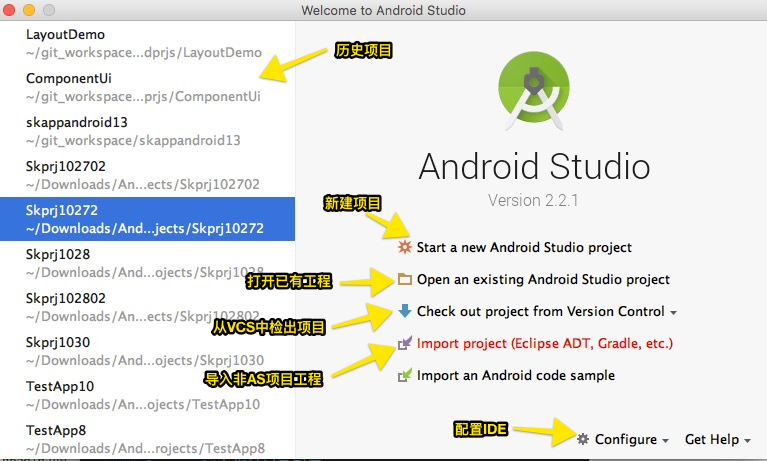Image resolution: width=767 pixels, height=461 pixels.
Task: Choose the Skprj102702 project entry
Action: (x=147, y=175)
